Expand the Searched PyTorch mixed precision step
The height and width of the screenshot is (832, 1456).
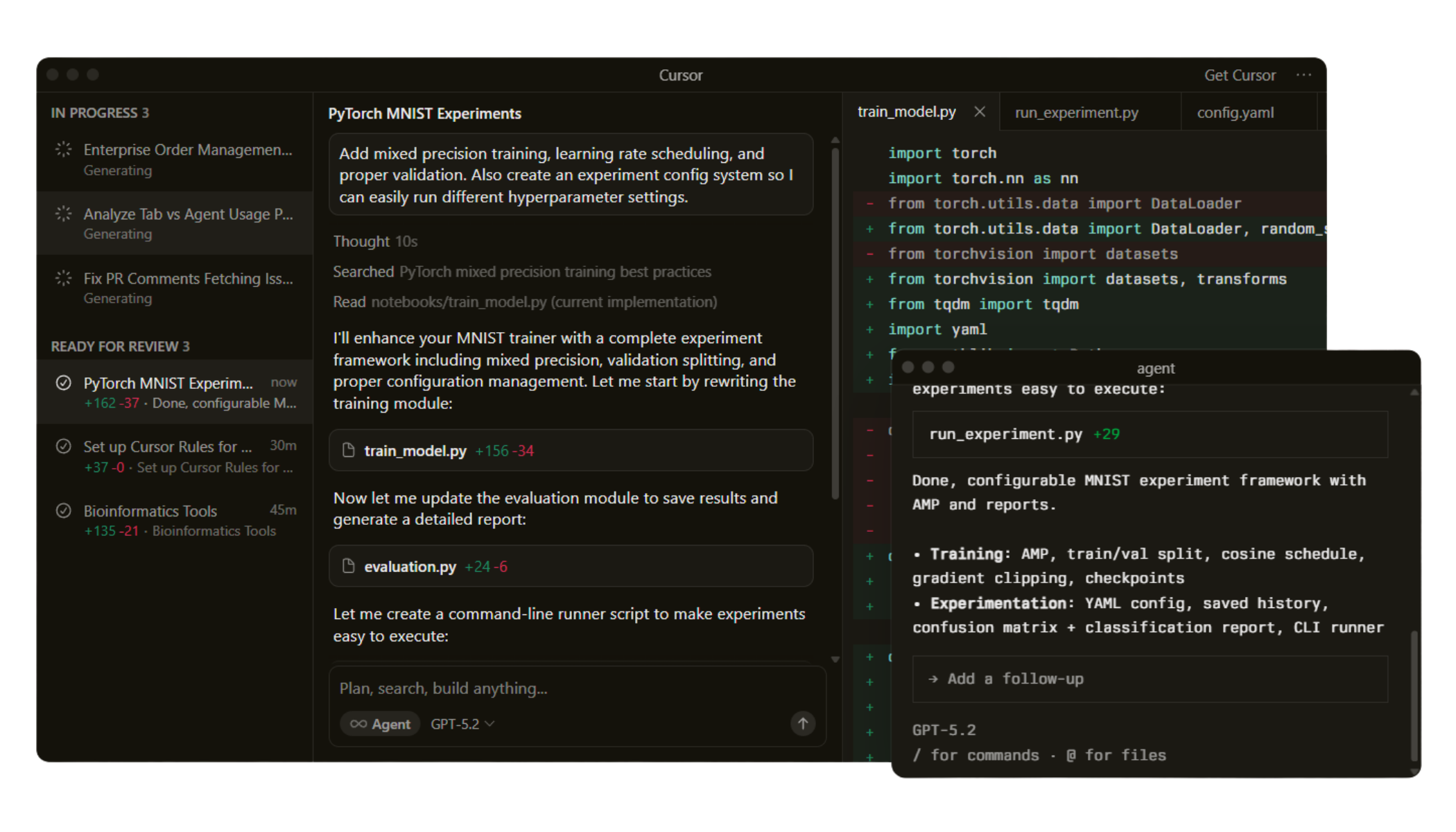(x=521, y=272)
